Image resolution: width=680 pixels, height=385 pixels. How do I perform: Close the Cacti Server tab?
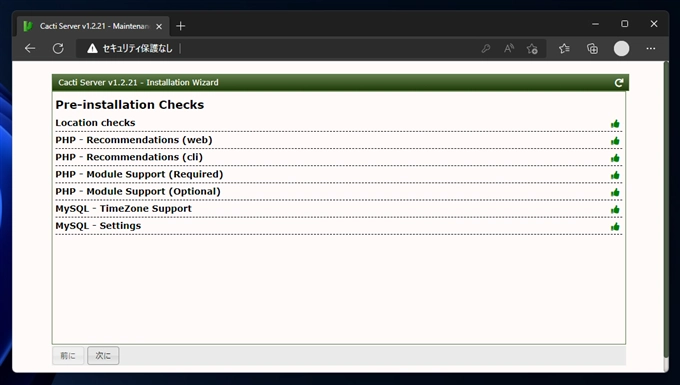pyautogui.click(x=159, y=26)
